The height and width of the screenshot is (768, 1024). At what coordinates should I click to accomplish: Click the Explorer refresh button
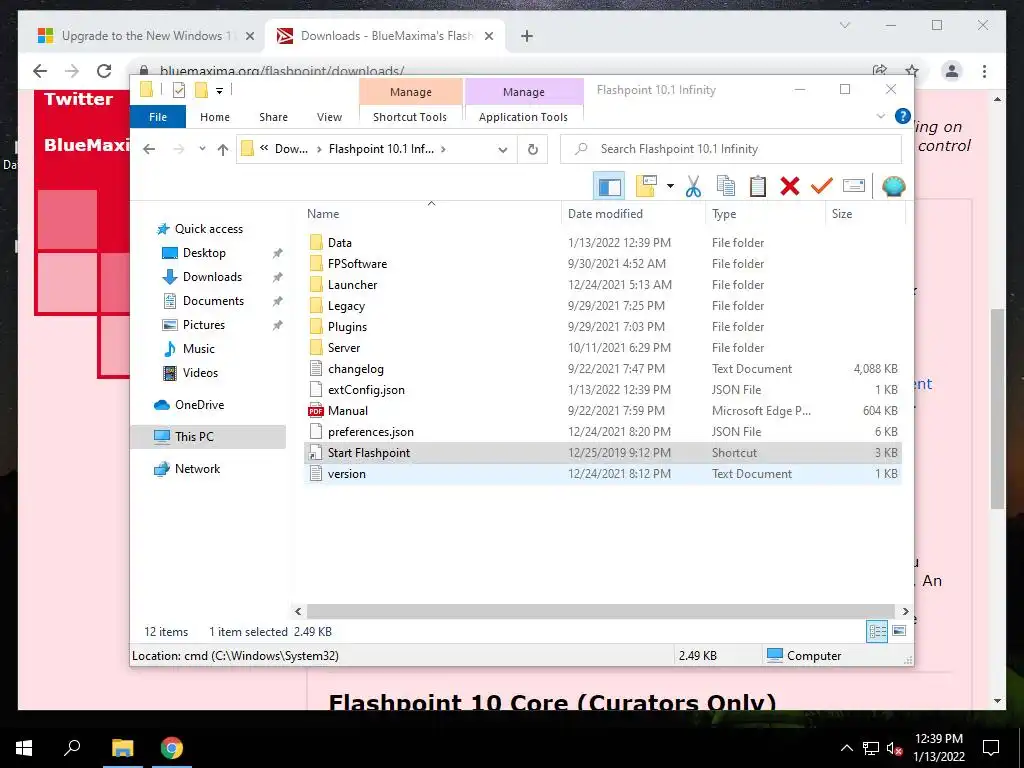[x=533, y=150]
